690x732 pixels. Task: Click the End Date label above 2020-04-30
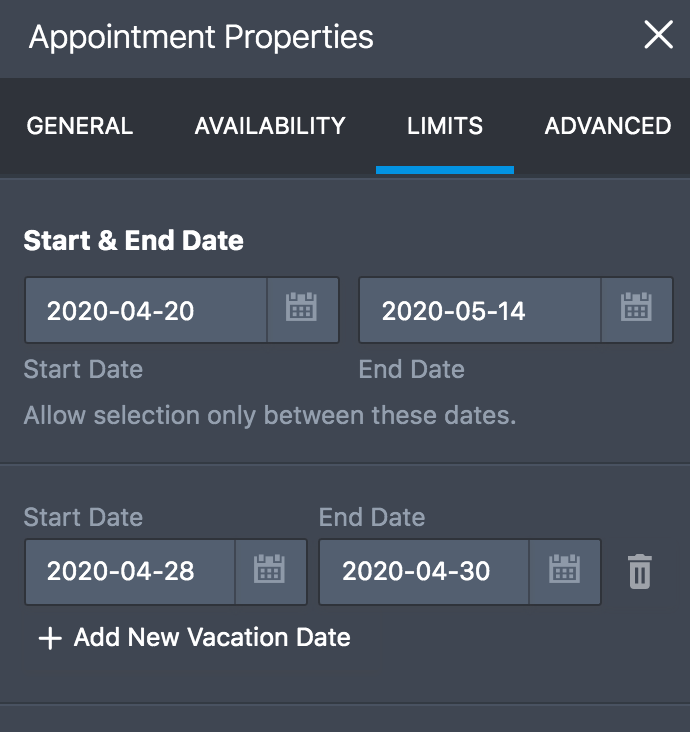372,517
